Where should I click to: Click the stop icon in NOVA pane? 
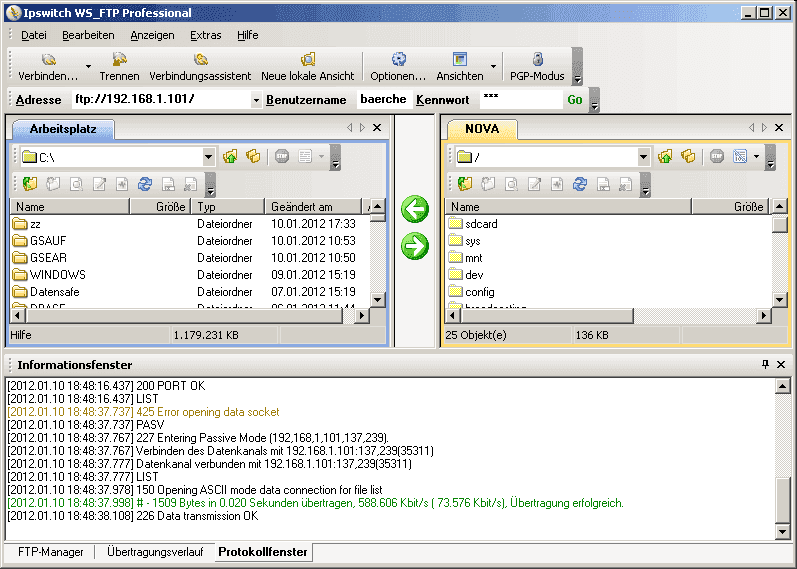717,157
